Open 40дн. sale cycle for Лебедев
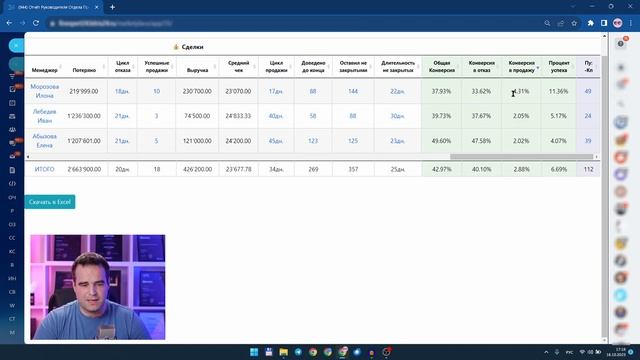This screenshot has width=640, height=360. point(276,116)
